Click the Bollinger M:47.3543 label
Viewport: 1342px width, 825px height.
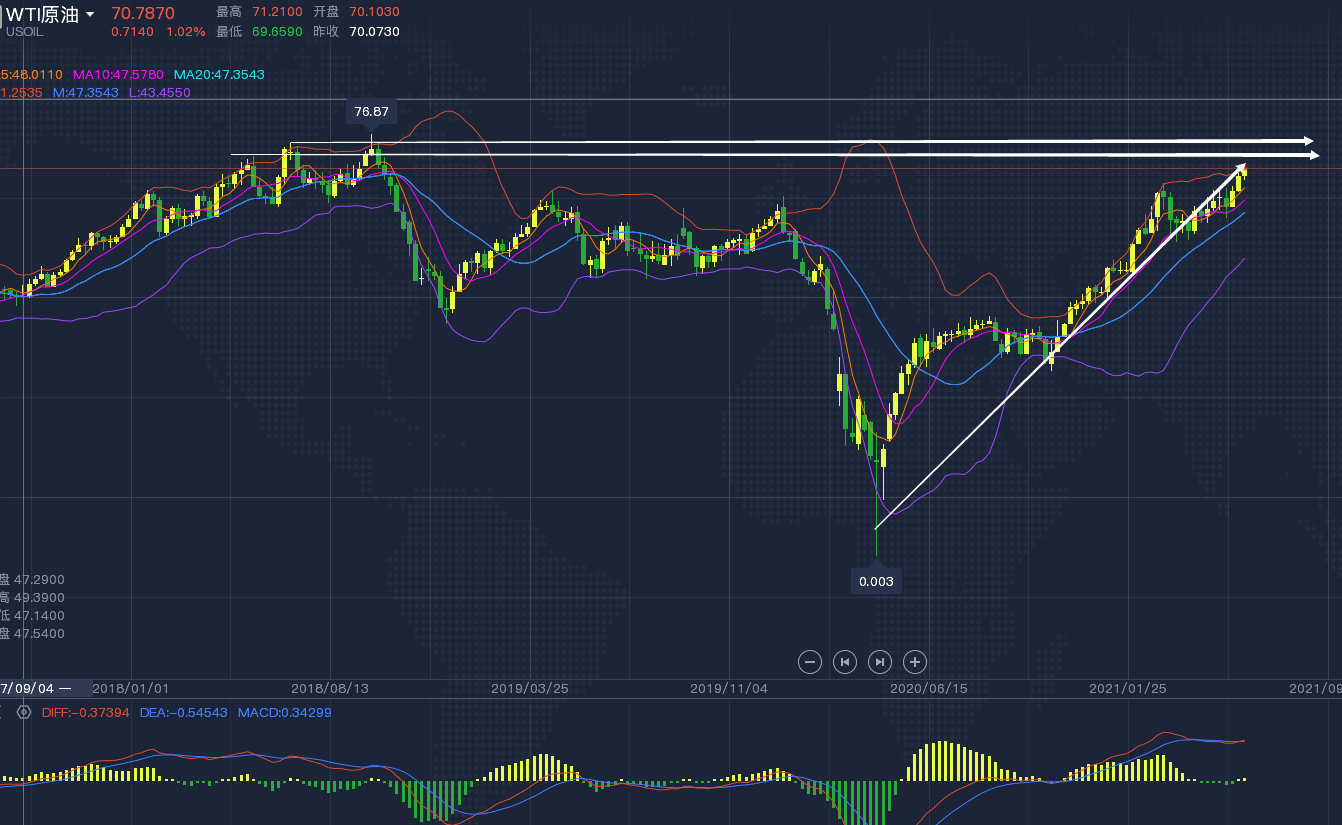[85, 93]
